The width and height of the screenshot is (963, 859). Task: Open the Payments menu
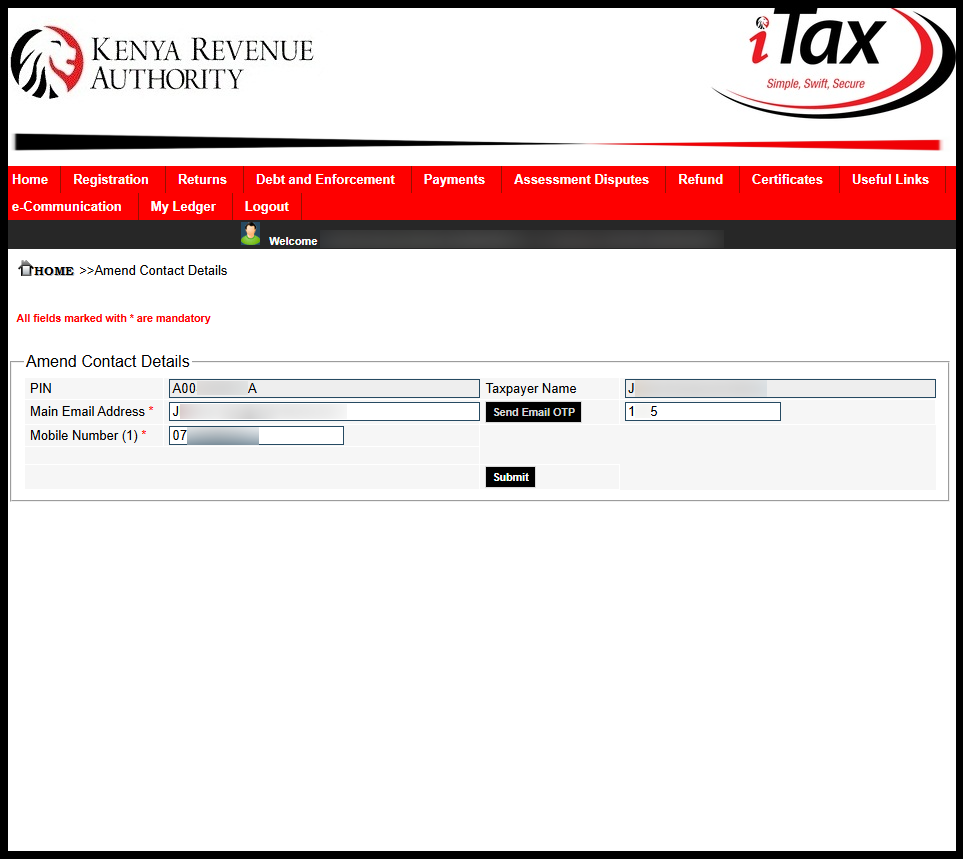pyautogui.click(x=454, y=179)
